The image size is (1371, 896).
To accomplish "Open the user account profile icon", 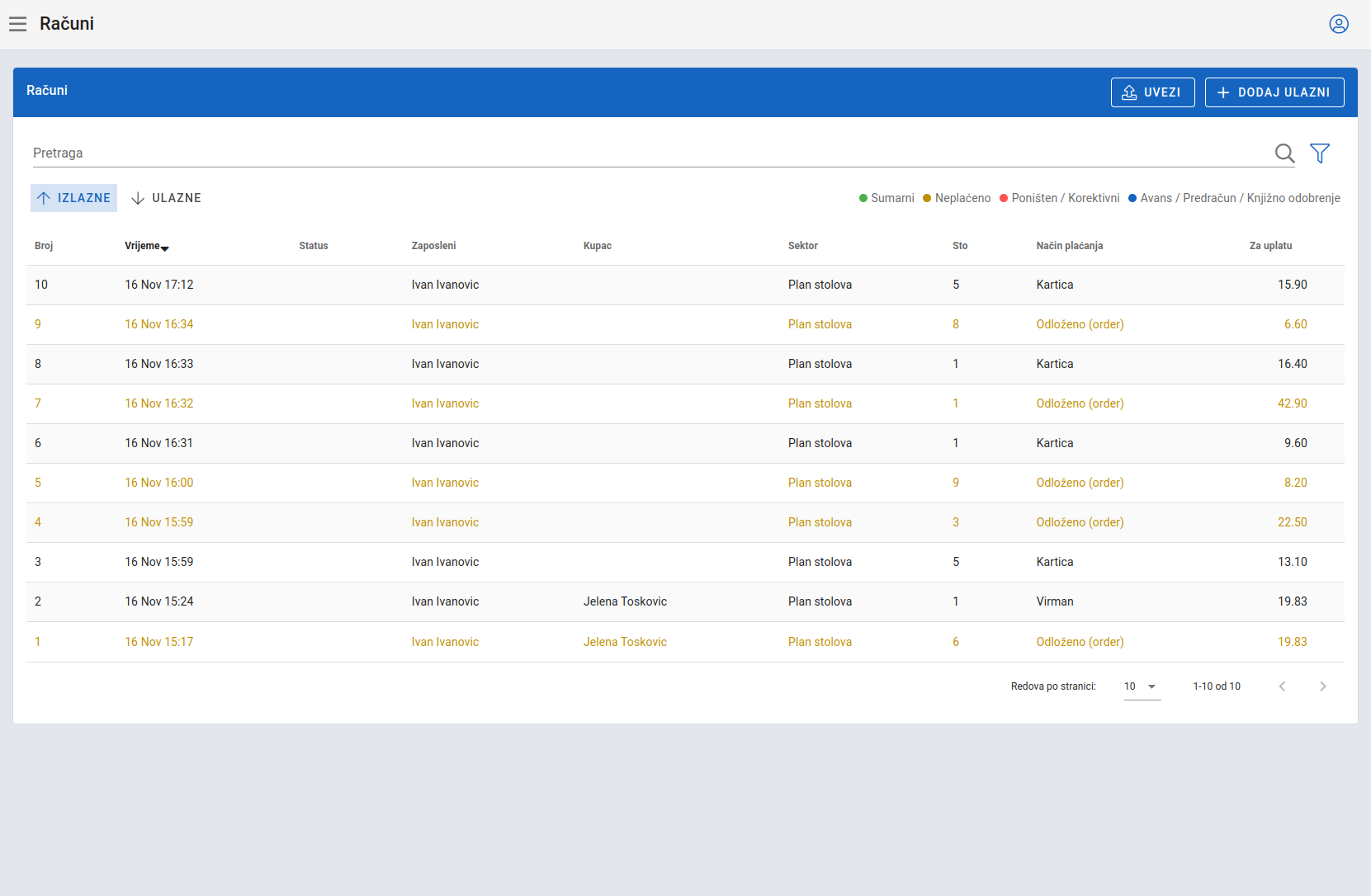I will [x=1339, y=24].
